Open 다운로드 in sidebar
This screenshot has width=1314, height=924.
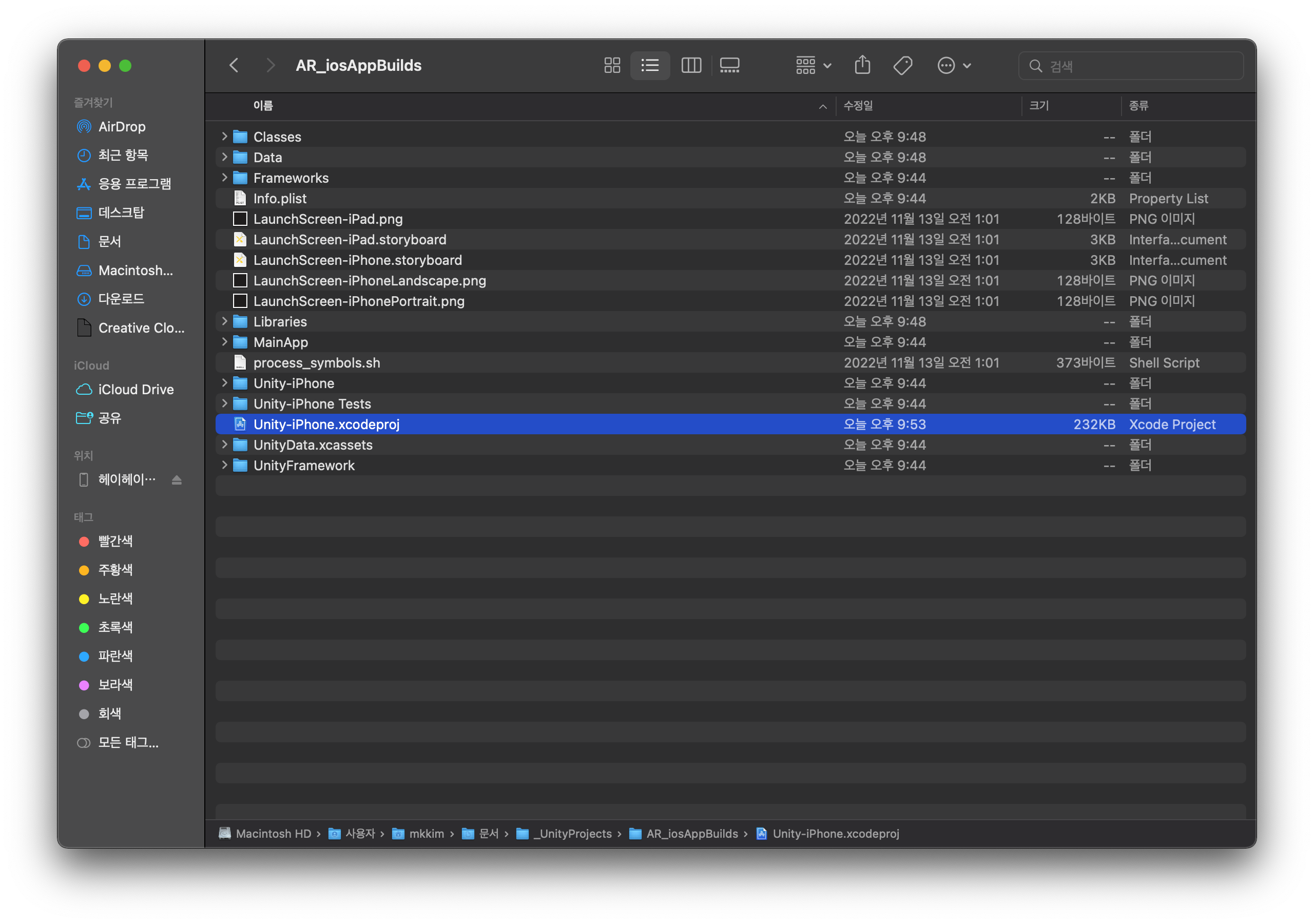pos(121,299)
